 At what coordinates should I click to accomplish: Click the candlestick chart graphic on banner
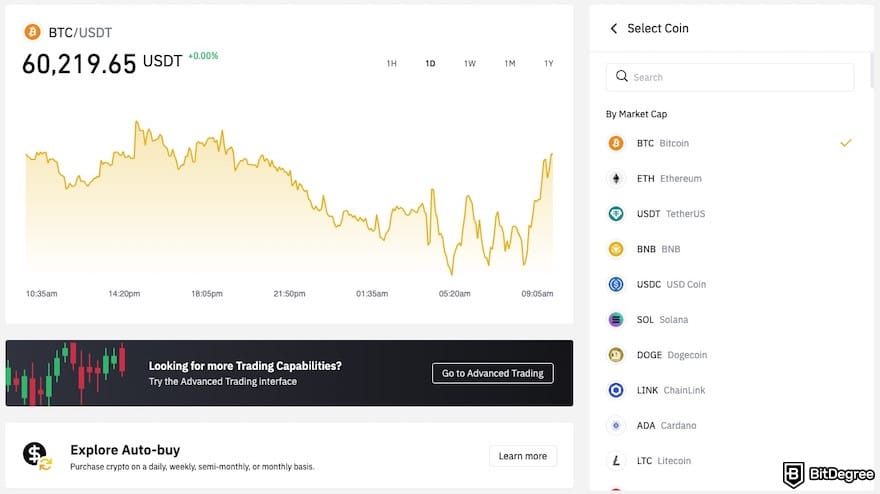(66, 373)
